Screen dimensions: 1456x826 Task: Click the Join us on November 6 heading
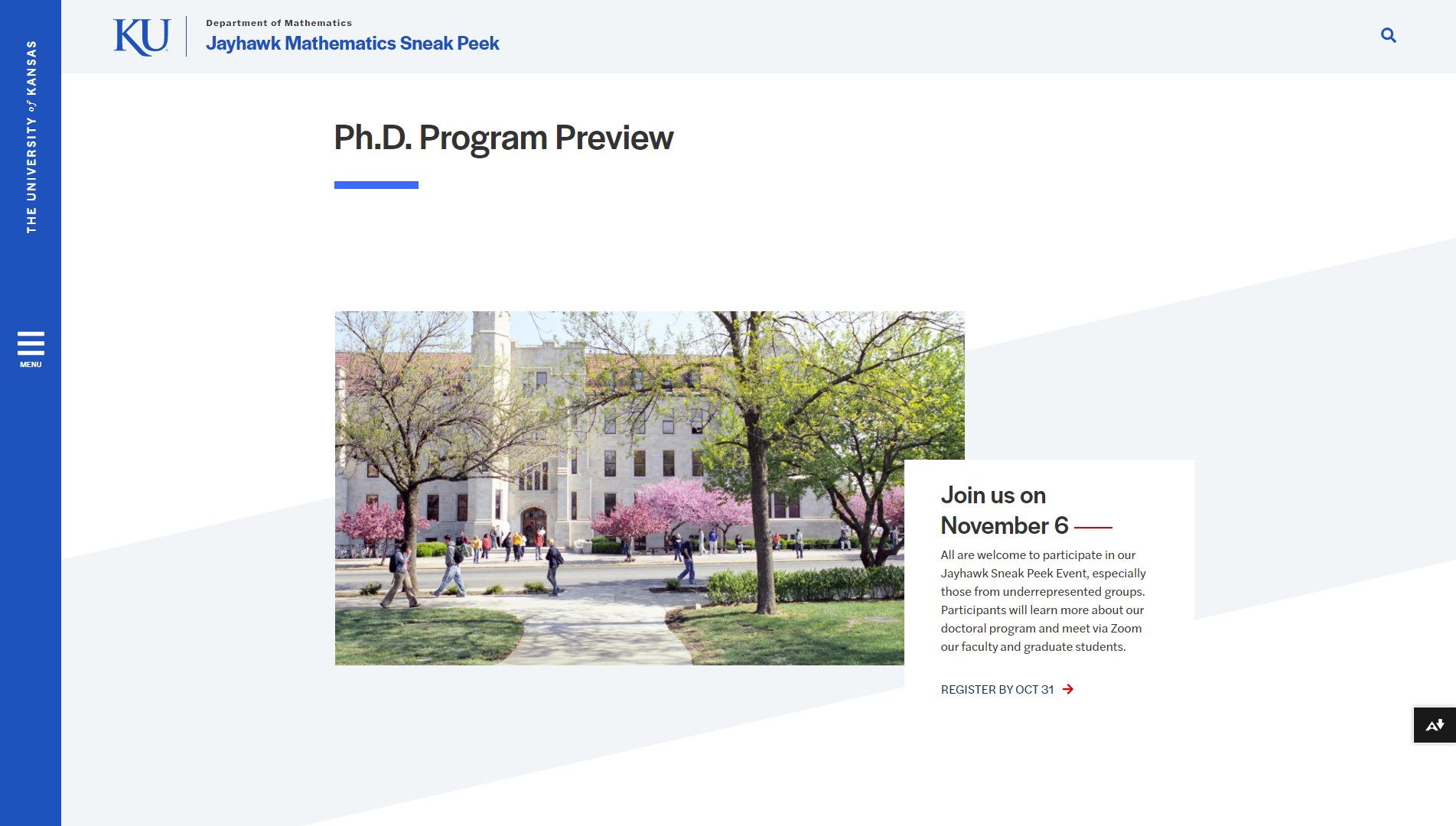(x=1004, y=510)
